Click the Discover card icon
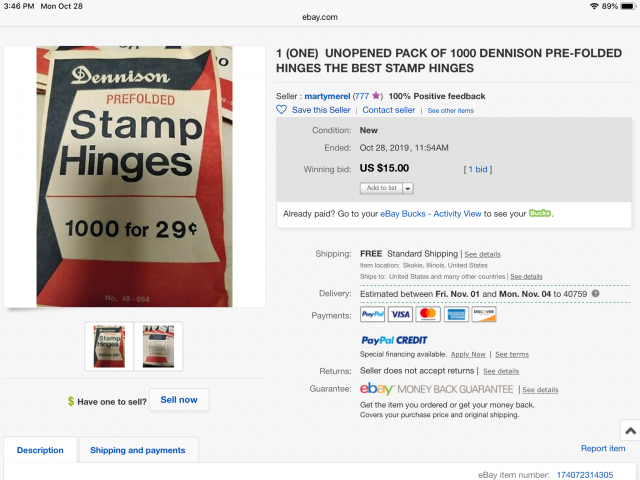 pyautogui.click(x=484, y=314)
